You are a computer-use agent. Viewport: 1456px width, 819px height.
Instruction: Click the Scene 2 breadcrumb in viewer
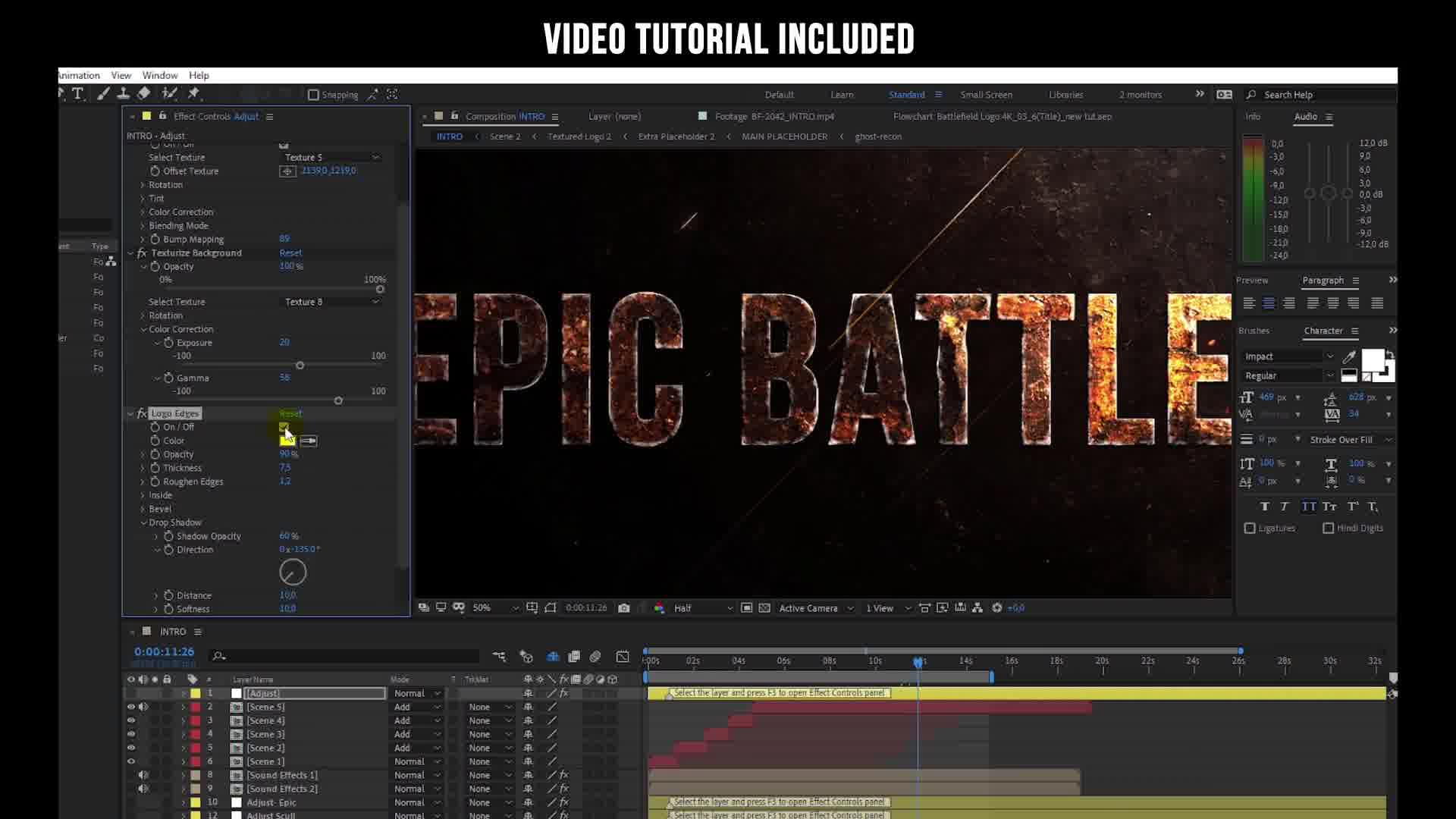[505, 137]
